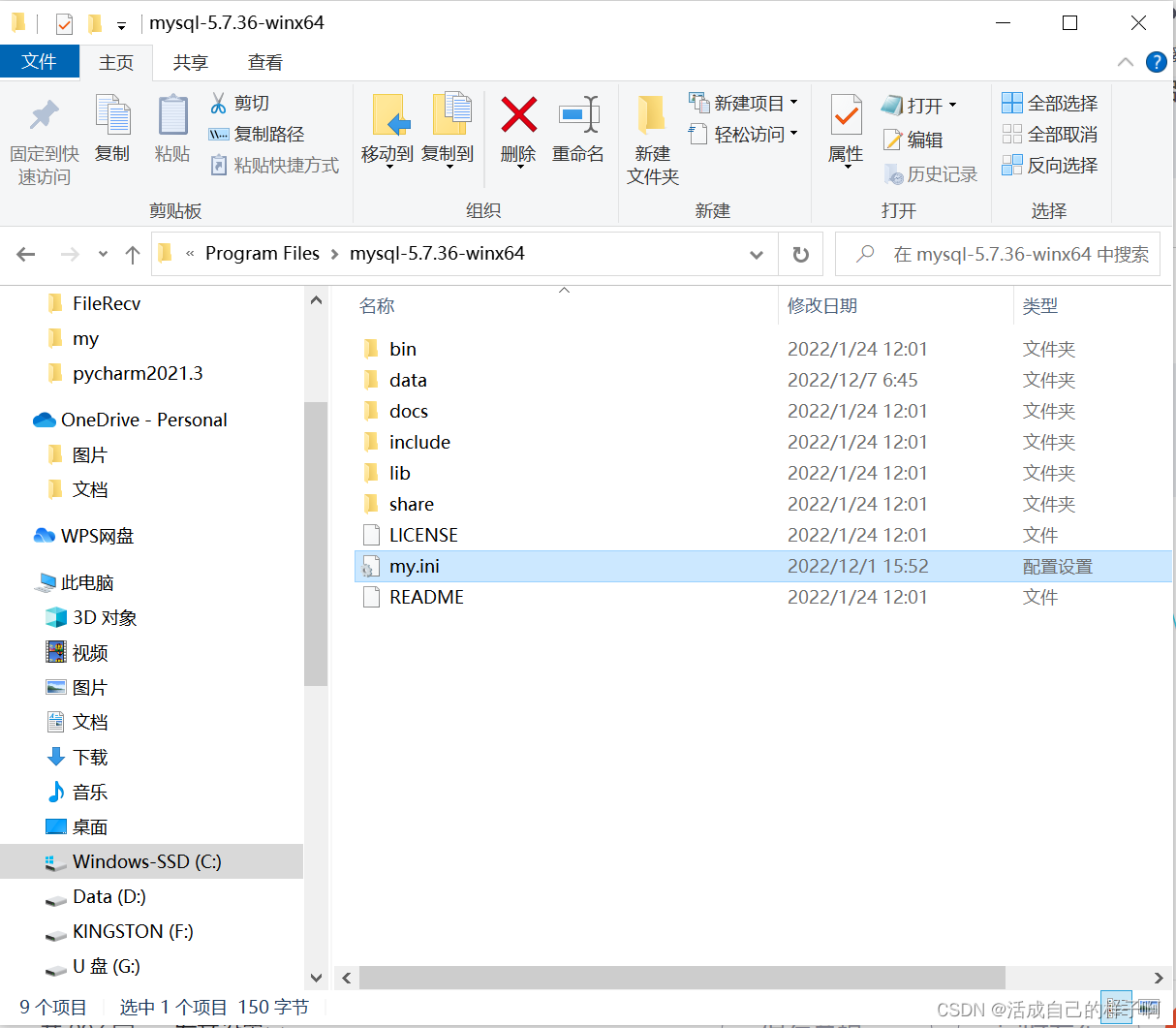Image resolution: width=1176 pixels, height=1028 pixels.
Task: Sort by Type (类型) column header
Action: pos(1040,306)
